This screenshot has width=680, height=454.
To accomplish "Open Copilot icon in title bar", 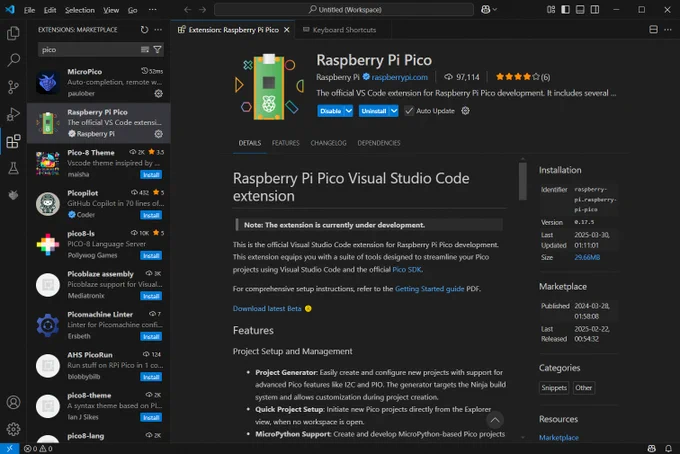I will pos(485,10).
